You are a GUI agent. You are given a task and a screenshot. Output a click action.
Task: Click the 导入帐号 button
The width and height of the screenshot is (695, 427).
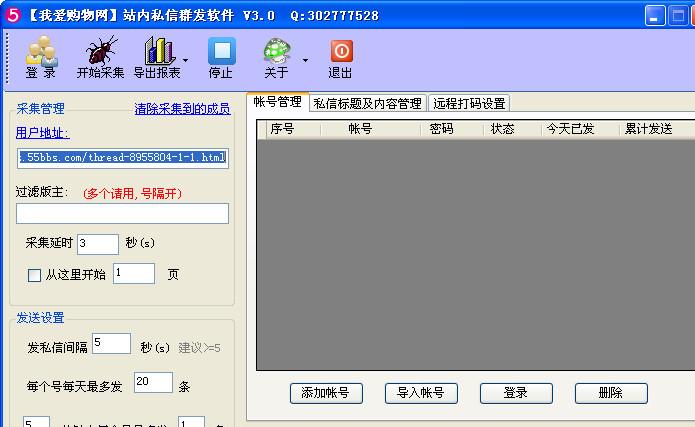click(x=420, y=393)
